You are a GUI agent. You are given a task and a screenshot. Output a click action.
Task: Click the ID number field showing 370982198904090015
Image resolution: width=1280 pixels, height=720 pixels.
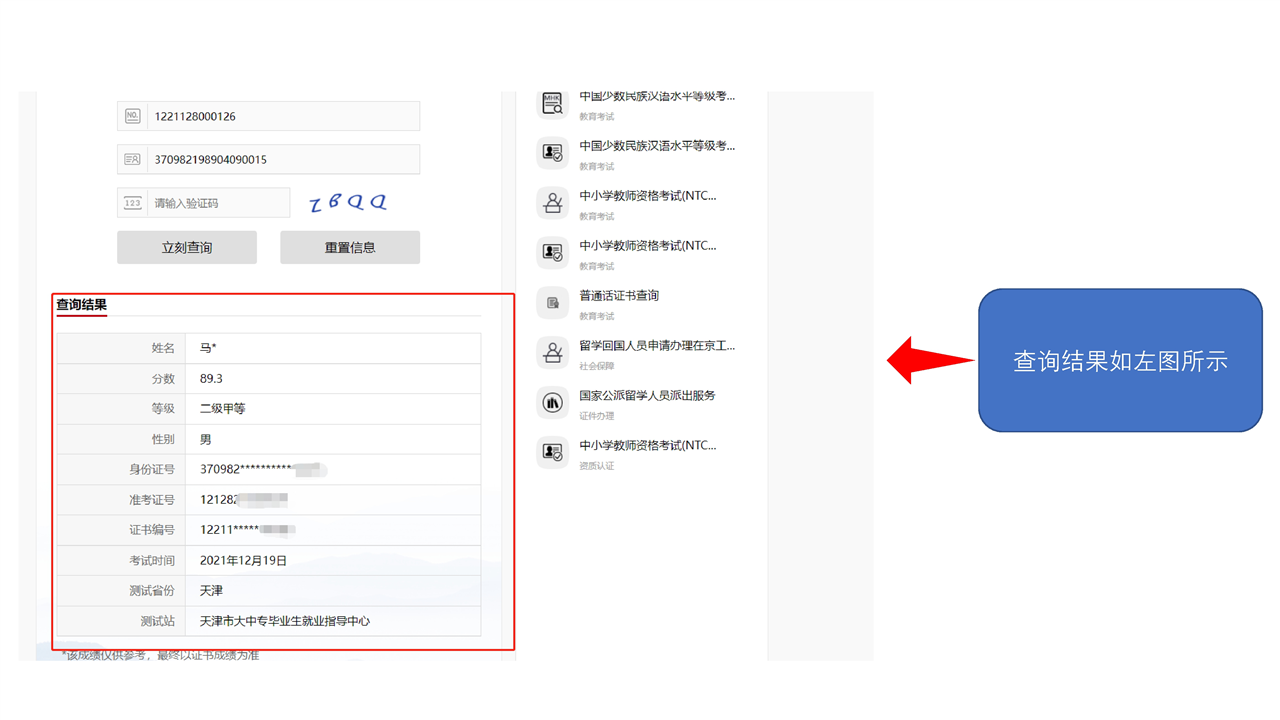(x=282, y=159)
